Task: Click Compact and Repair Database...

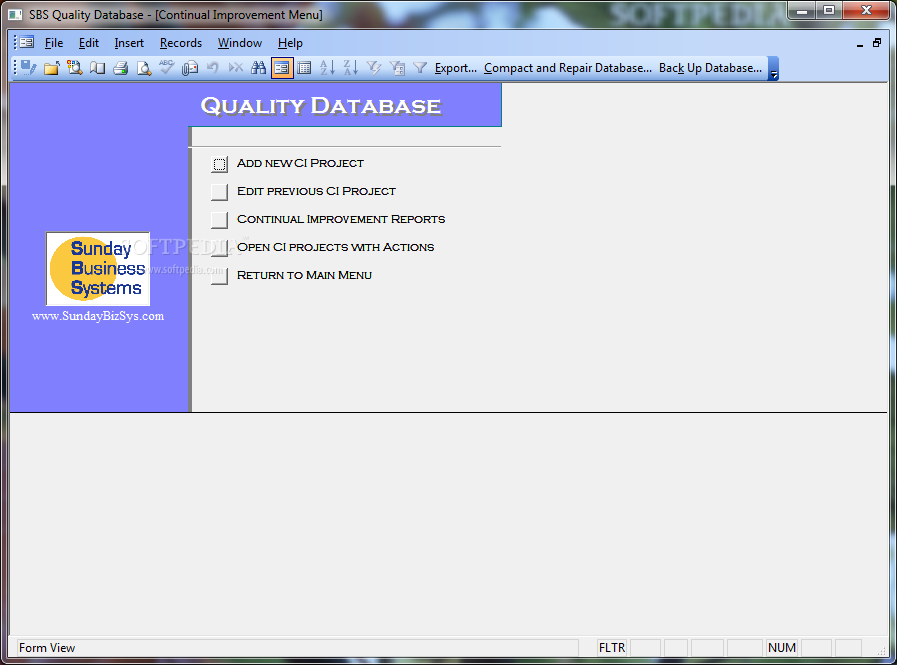Action: tap(567, 68)
